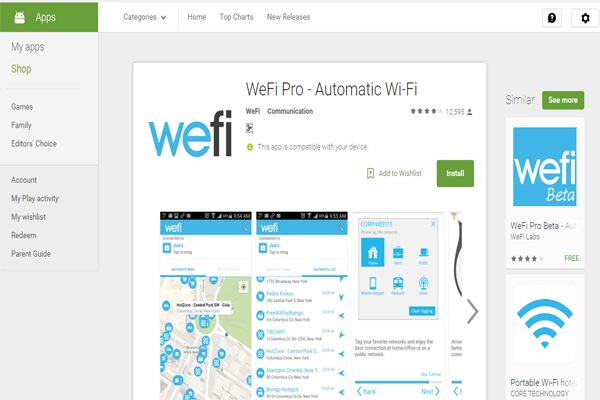Open My wishlist in sidebar
The image size is (600, 400).
tap(28, 217)
